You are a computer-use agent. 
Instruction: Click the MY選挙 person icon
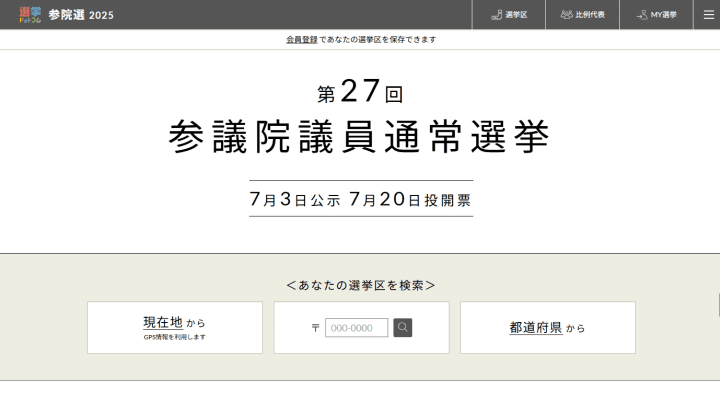pos(641,15)
